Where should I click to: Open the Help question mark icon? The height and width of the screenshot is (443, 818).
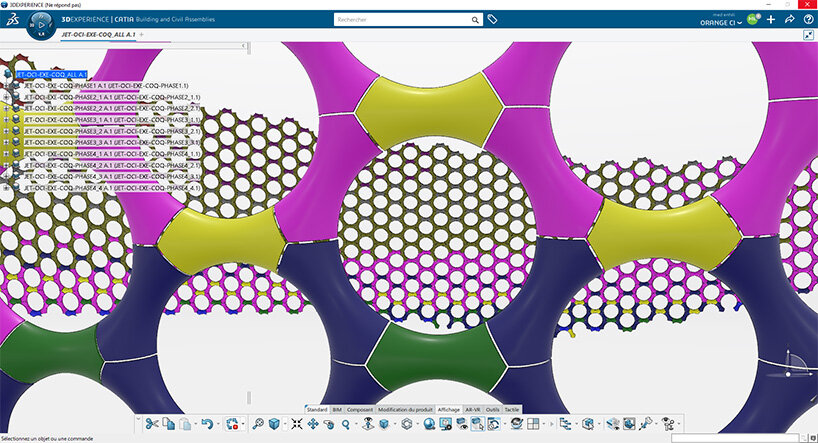click(808, 19)
